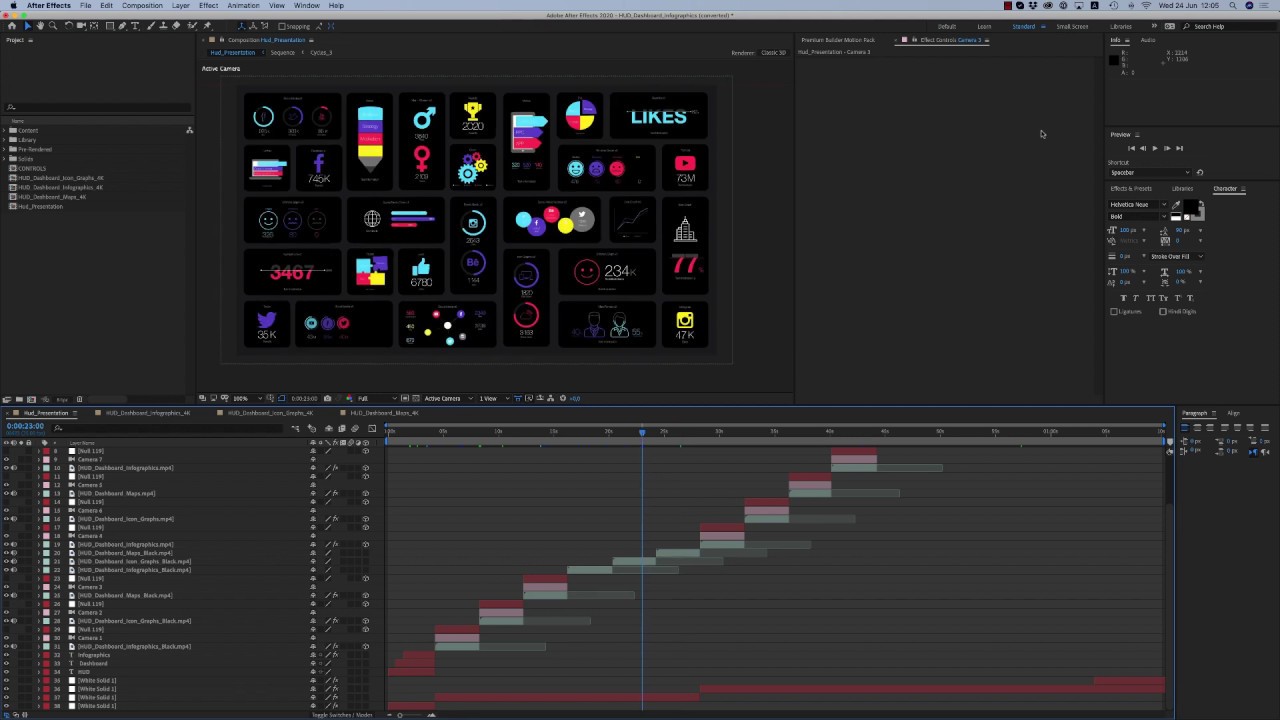Image resolution: width=1280 pixels, height=720 pixels.
Task: Select the Clone Stamp tool
Action: point(164,26)
